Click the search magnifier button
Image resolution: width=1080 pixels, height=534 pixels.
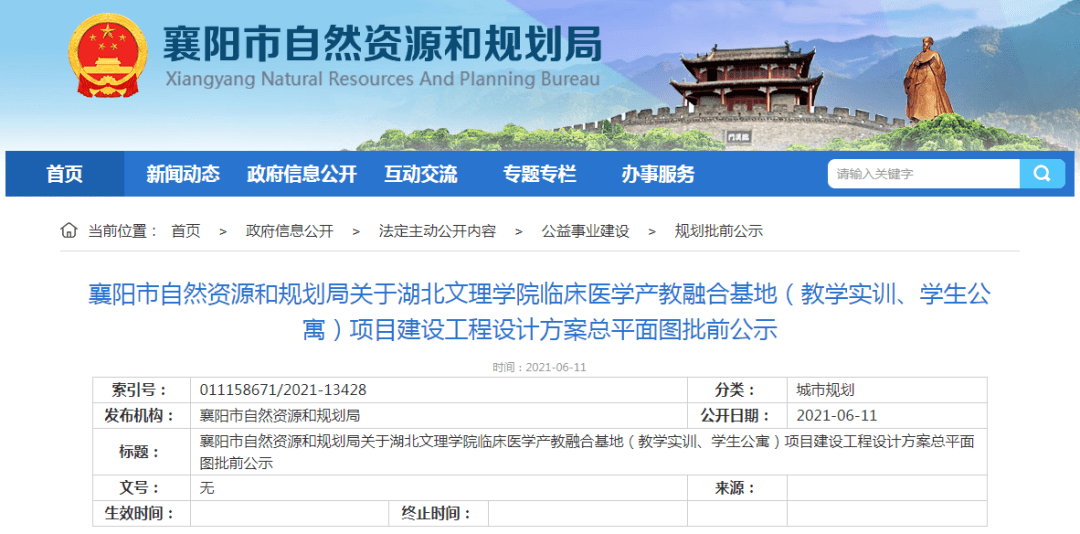(x=1042, y=174)
